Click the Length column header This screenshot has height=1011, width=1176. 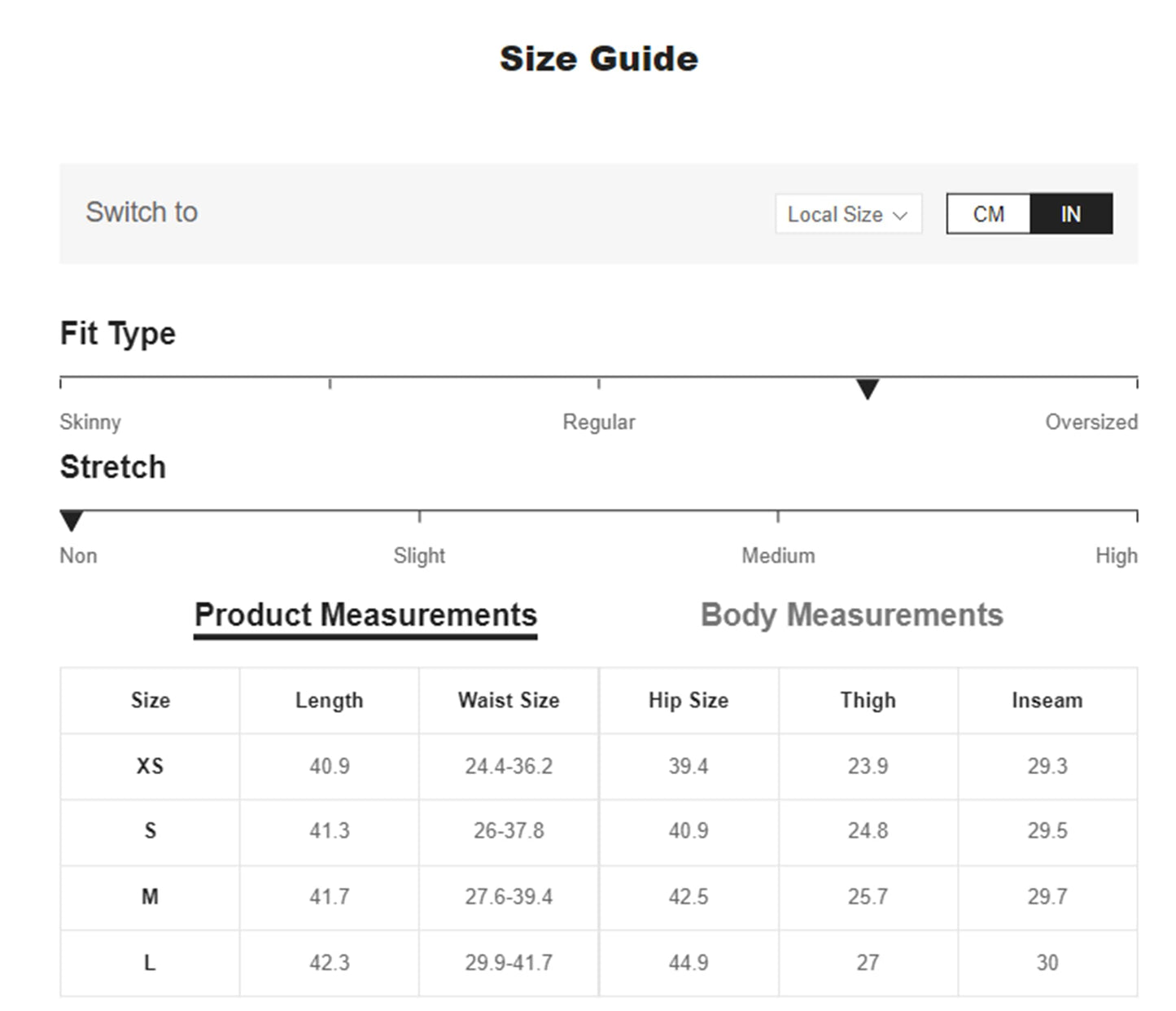click(329, 701)
